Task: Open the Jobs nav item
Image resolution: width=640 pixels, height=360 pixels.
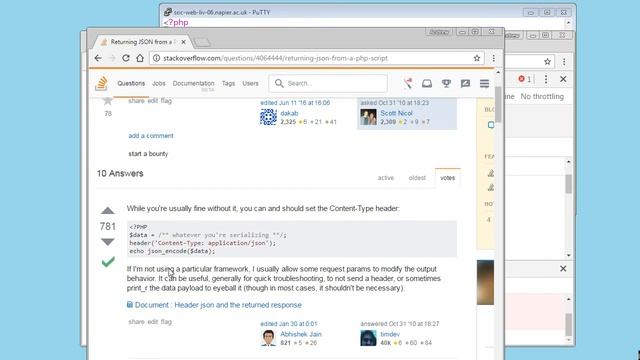Action: point(159,83)
